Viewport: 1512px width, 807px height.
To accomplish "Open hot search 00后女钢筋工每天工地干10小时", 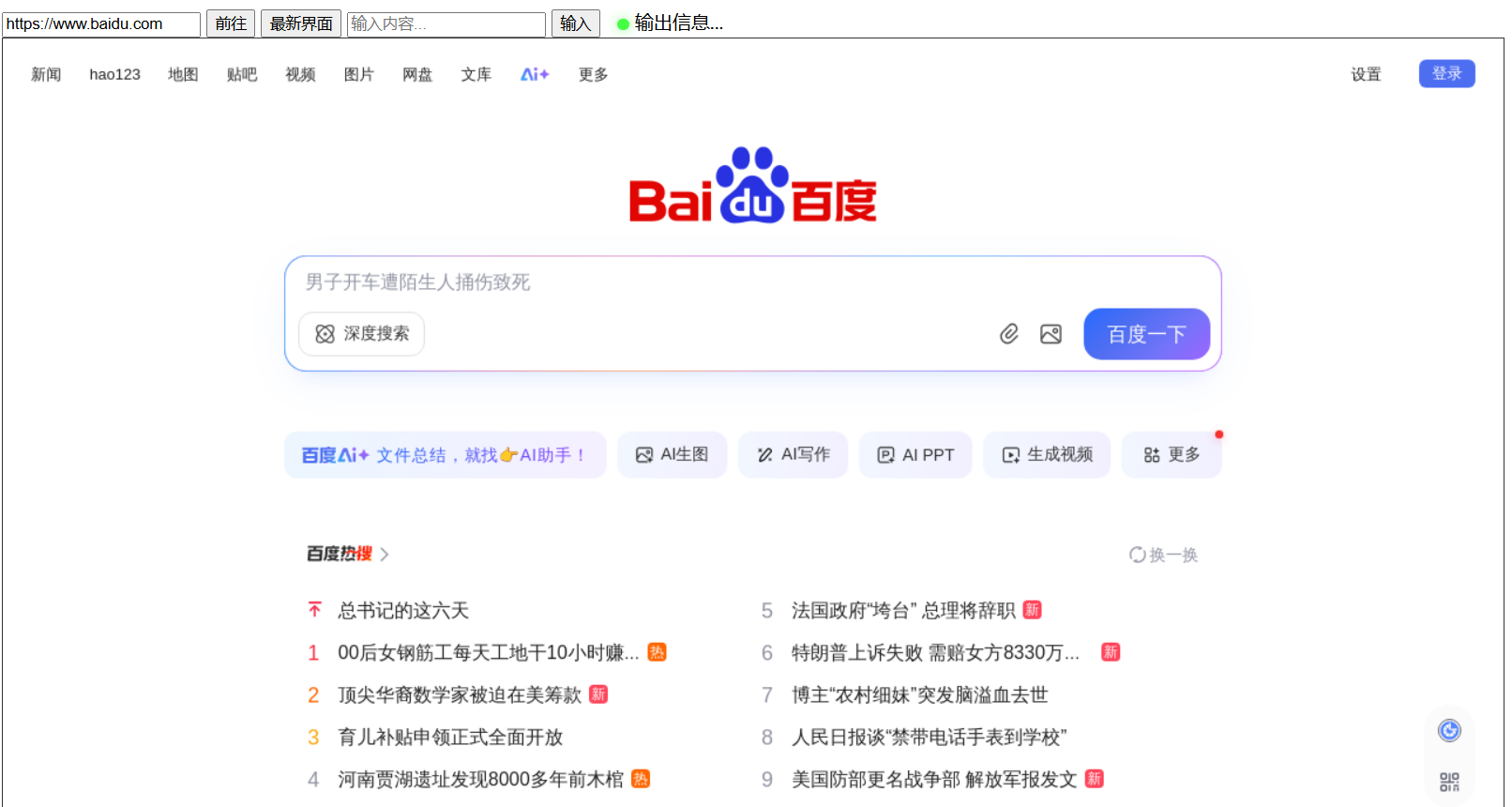I will 489,652.
